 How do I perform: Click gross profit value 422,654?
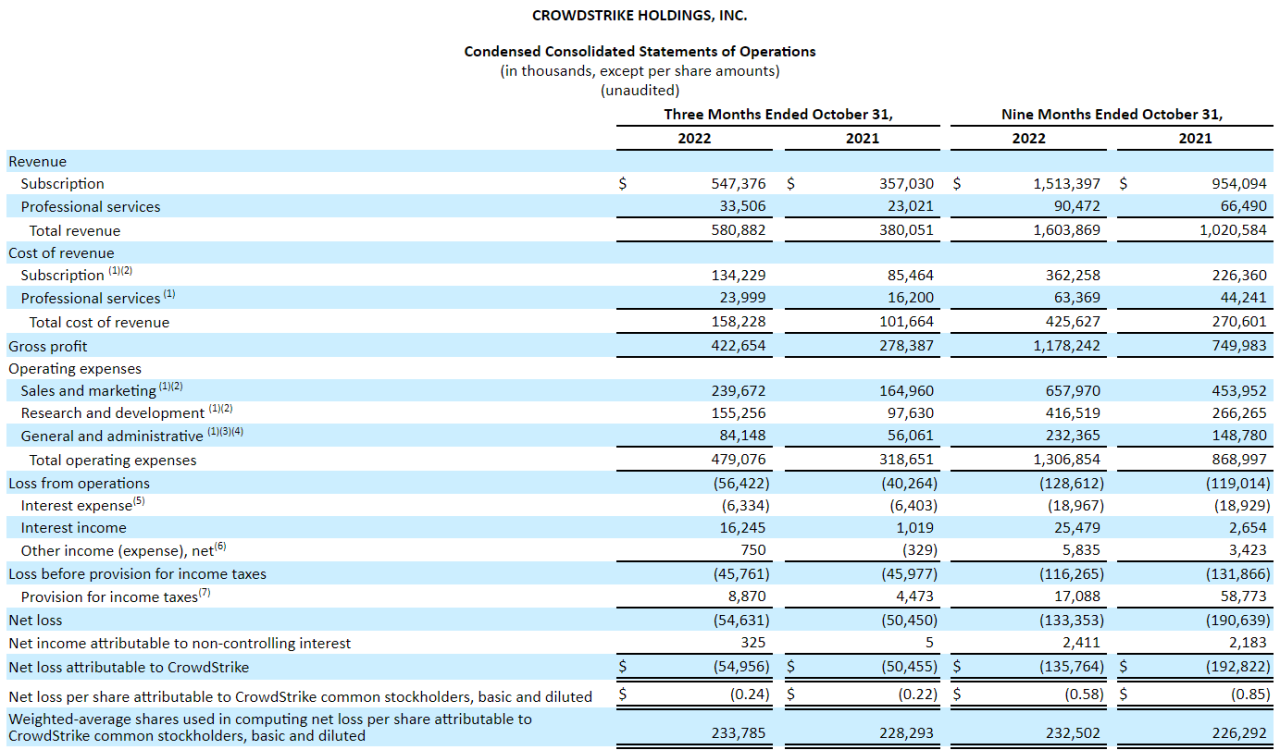tap(739, 346)
